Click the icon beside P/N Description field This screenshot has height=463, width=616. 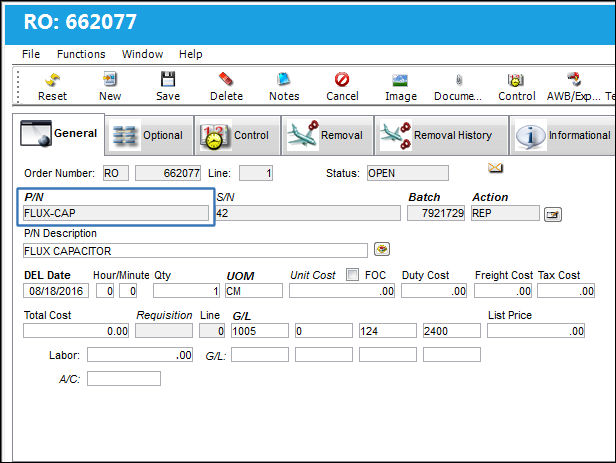coord(382,249)
